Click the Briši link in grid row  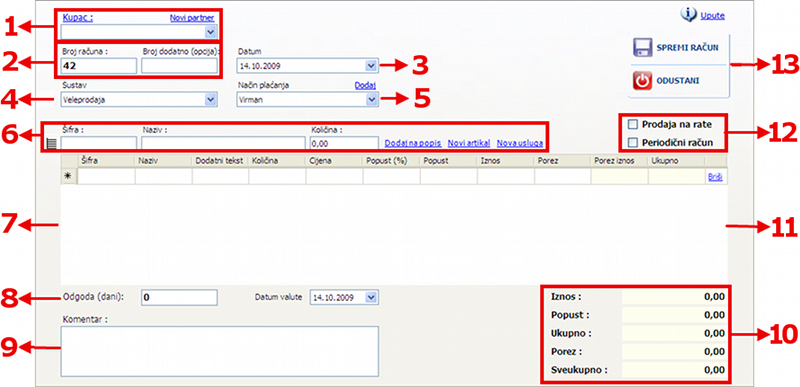[x=715, y=177]
